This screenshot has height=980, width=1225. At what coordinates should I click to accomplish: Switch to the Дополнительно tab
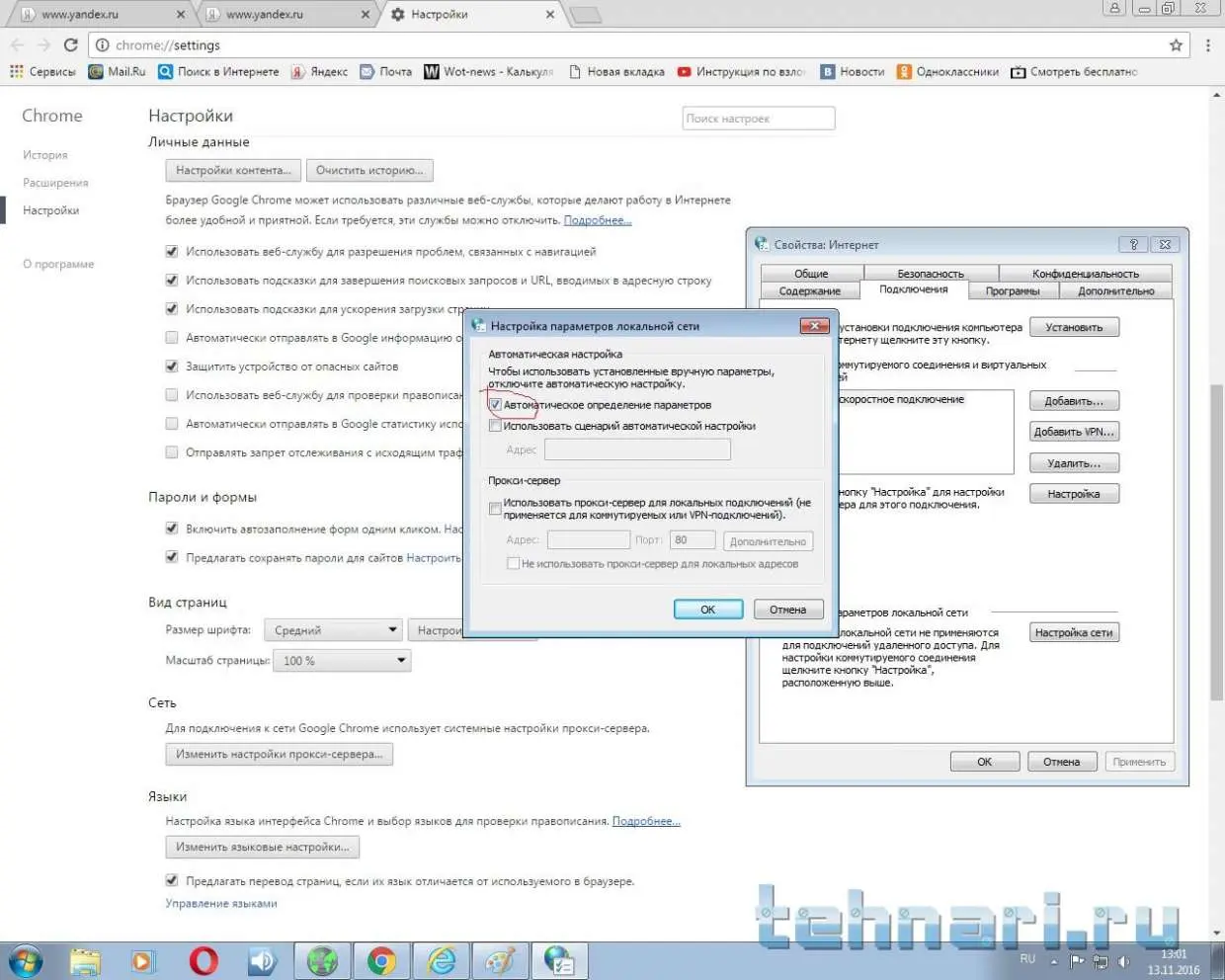point(1115,290)
